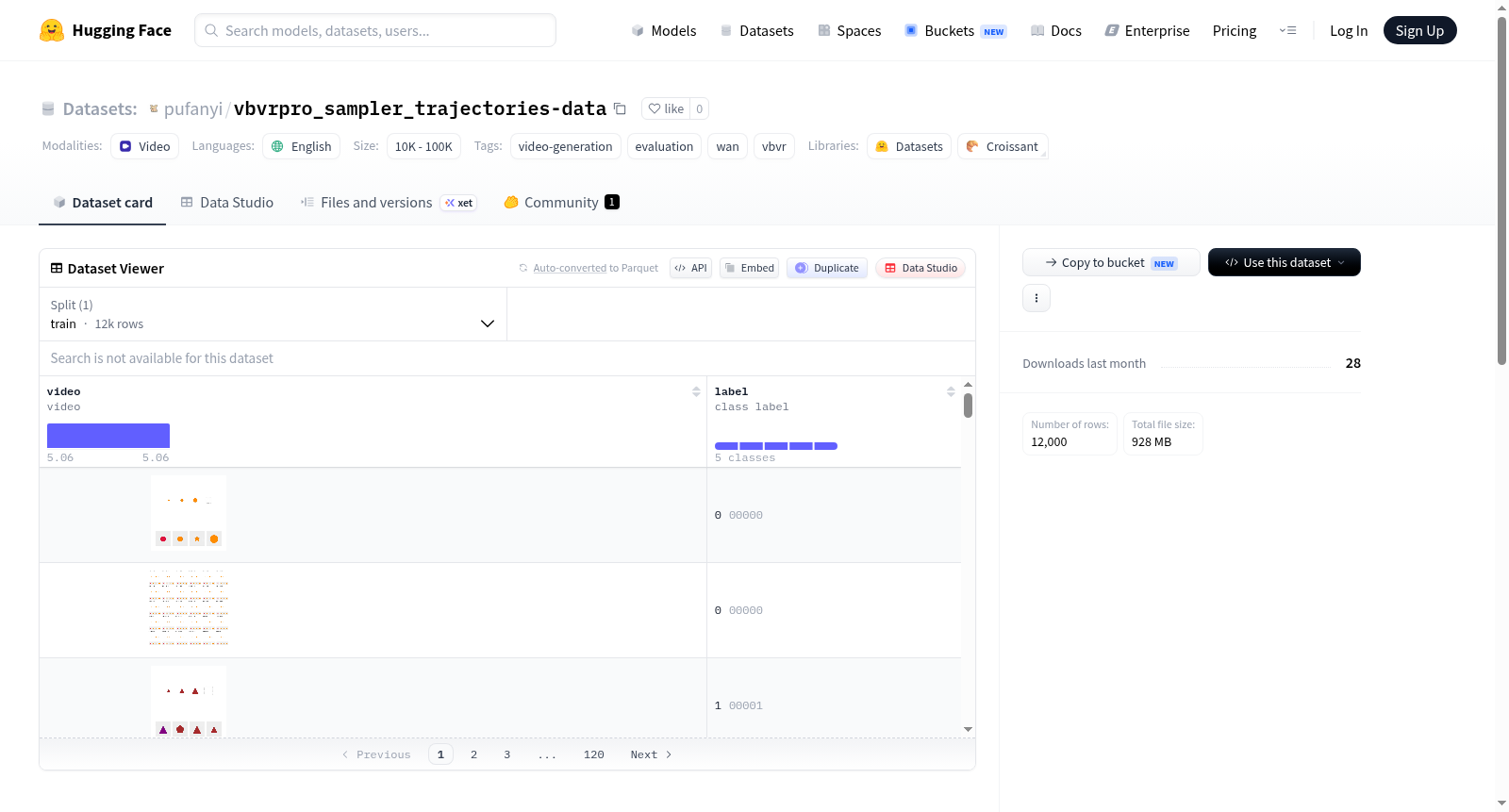Click the wan tag
The width and height of the screenshot is (1509, 812).
pyautogui.click(x=727, y=146)
